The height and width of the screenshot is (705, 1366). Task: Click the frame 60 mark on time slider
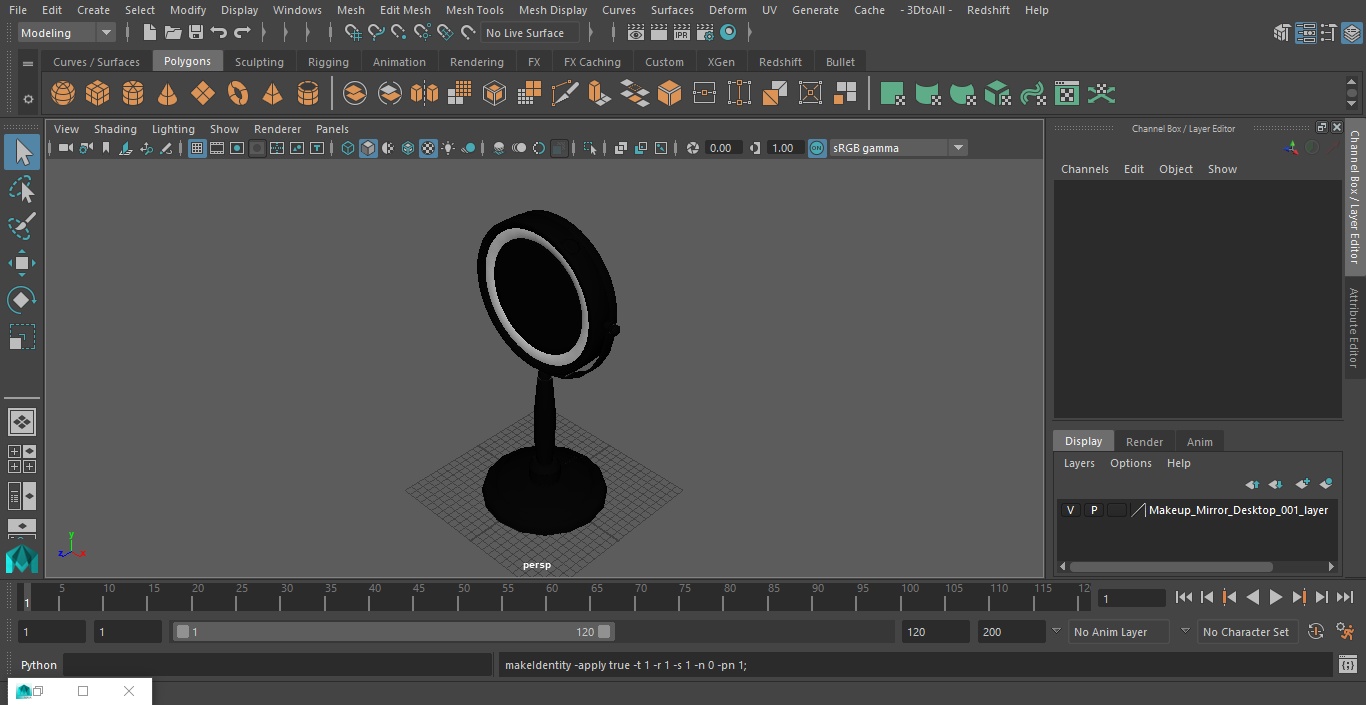552,597
